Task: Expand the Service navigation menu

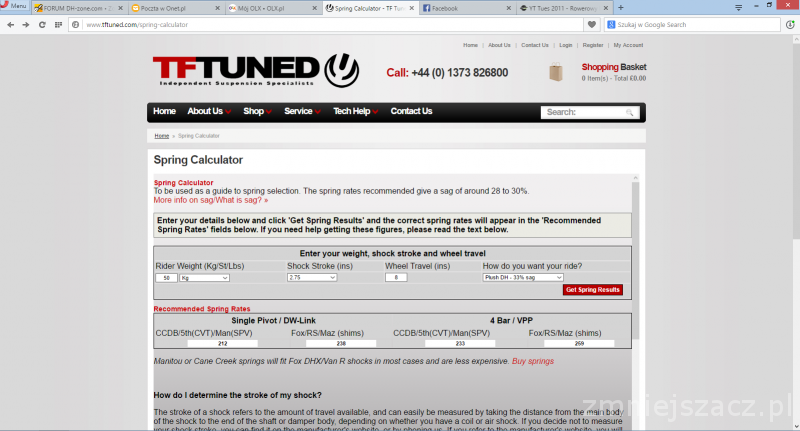Action: click(x=302, y=111)
